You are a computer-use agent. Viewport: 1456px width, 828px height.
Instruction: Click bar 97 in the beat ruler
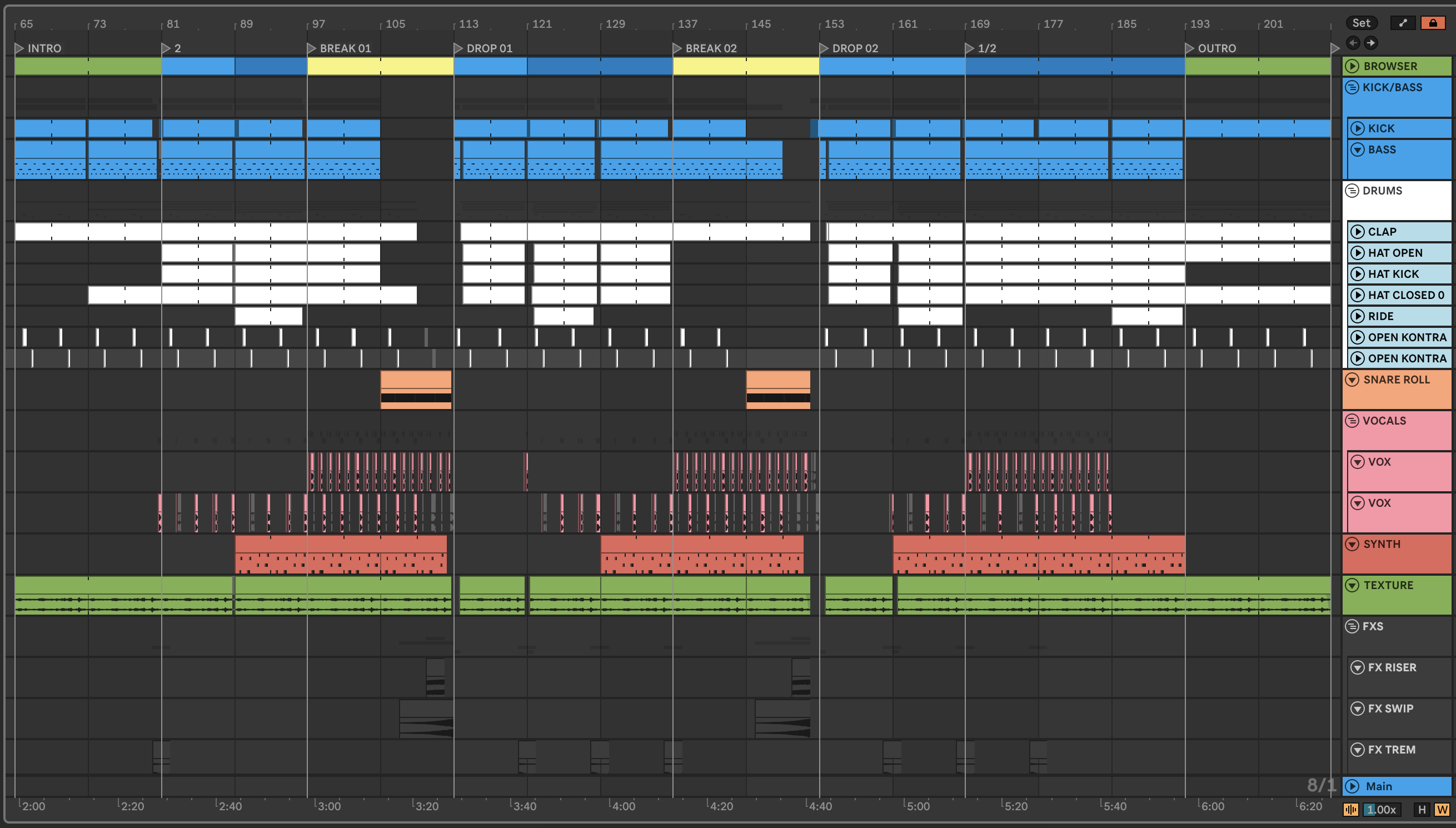(318, 24)
